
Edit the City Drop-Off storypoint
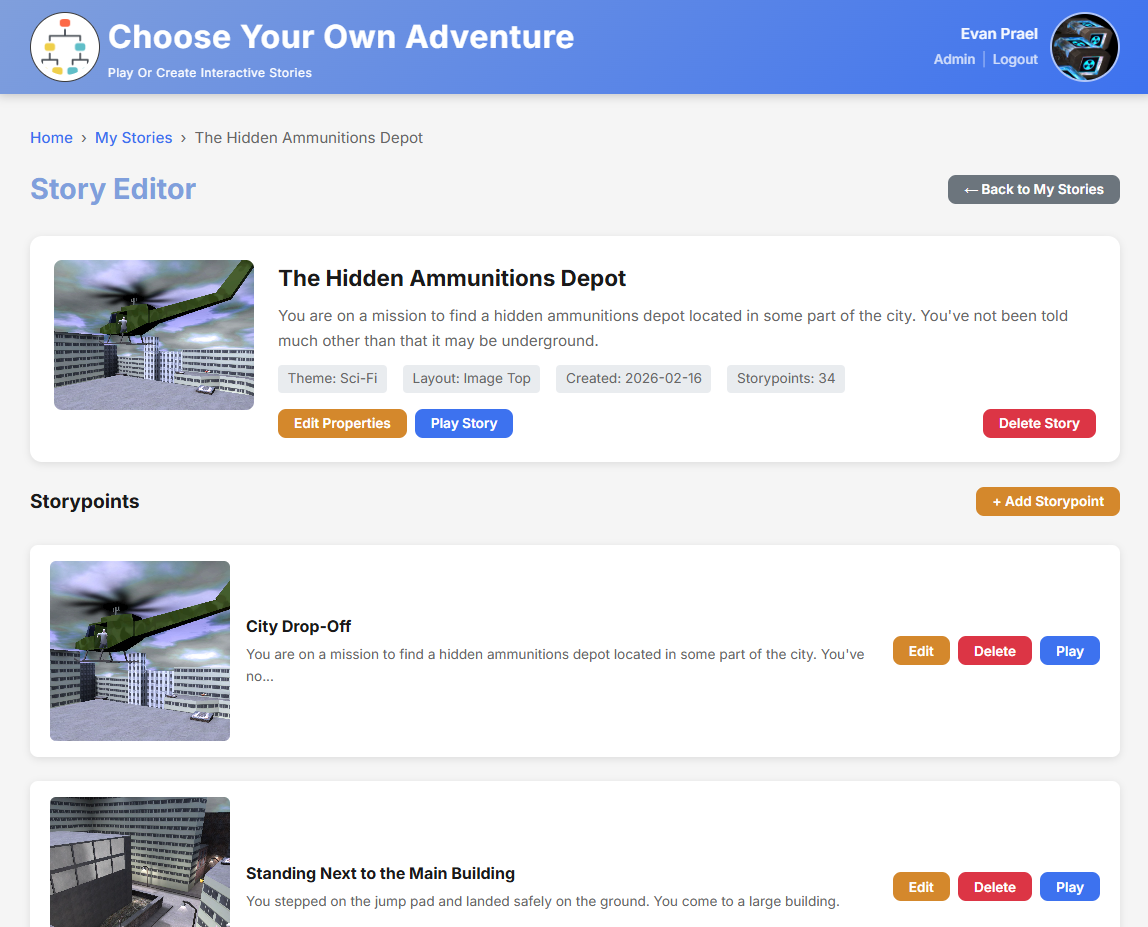pos(920,650)
